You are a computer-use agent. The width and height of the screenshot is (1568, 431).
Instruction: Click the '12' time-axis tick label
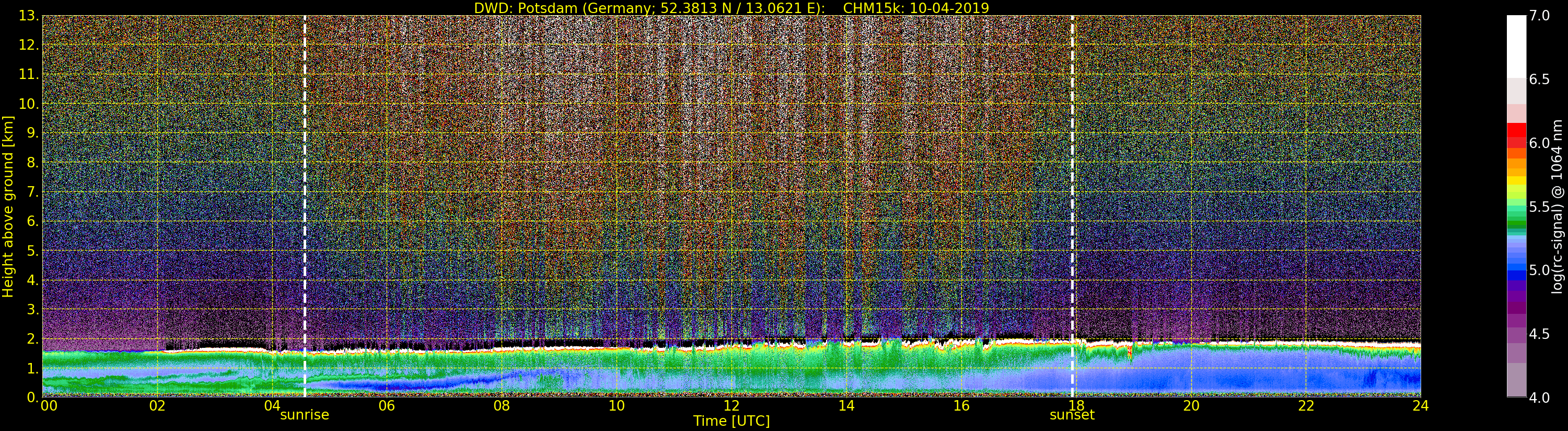pos(731,406)
